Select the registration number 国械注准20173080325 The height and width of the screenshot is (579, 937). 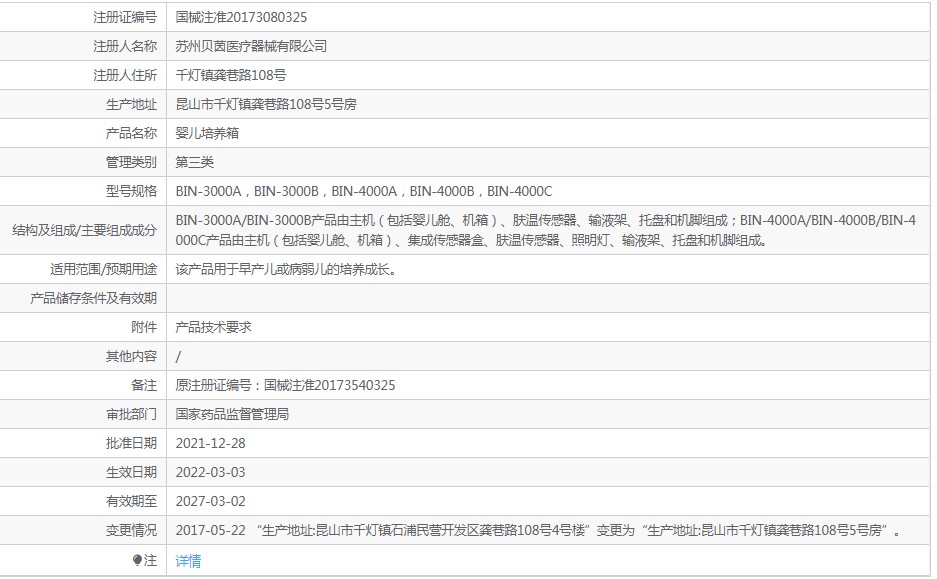241,17
